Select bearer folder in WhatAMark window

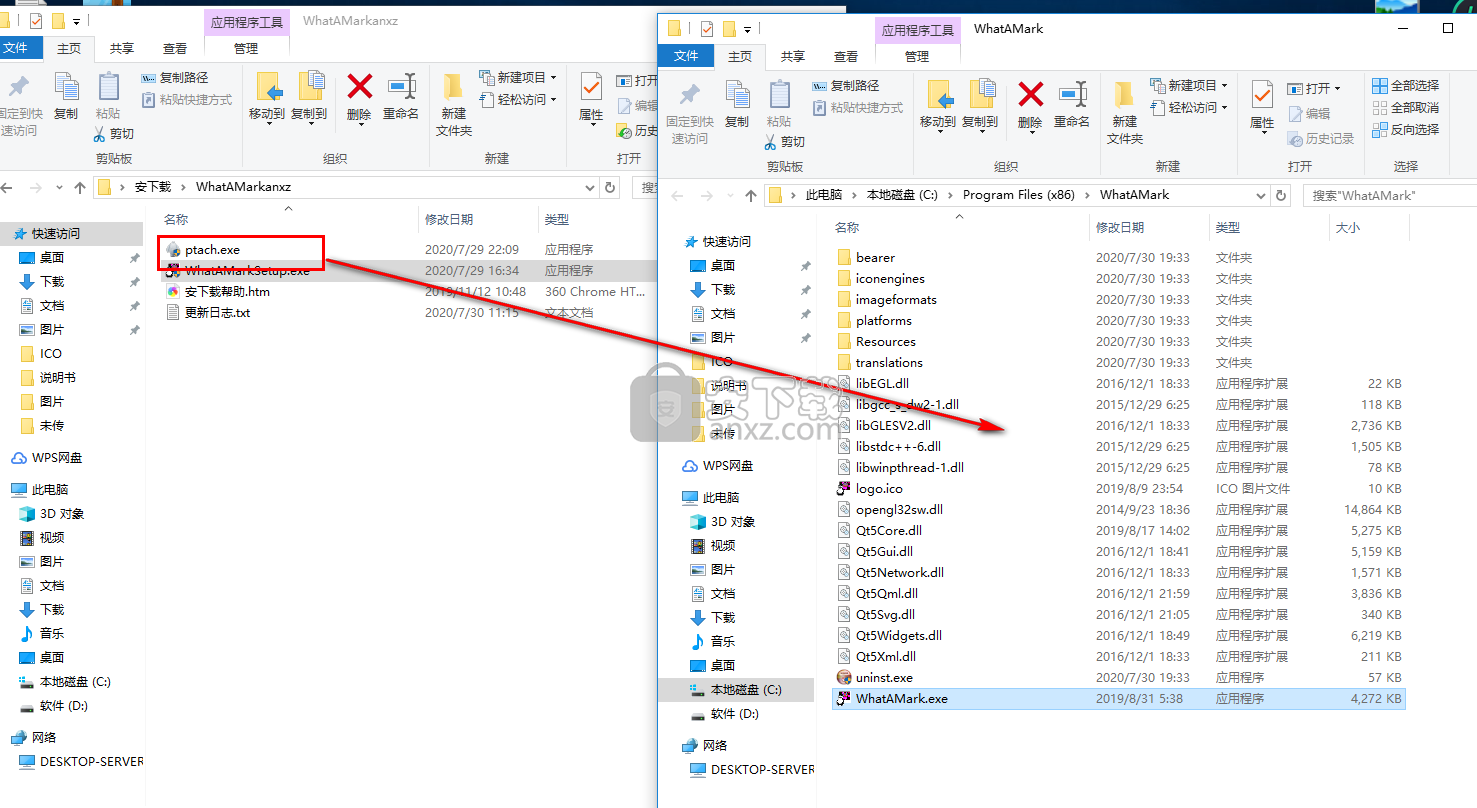pos(875,258)
